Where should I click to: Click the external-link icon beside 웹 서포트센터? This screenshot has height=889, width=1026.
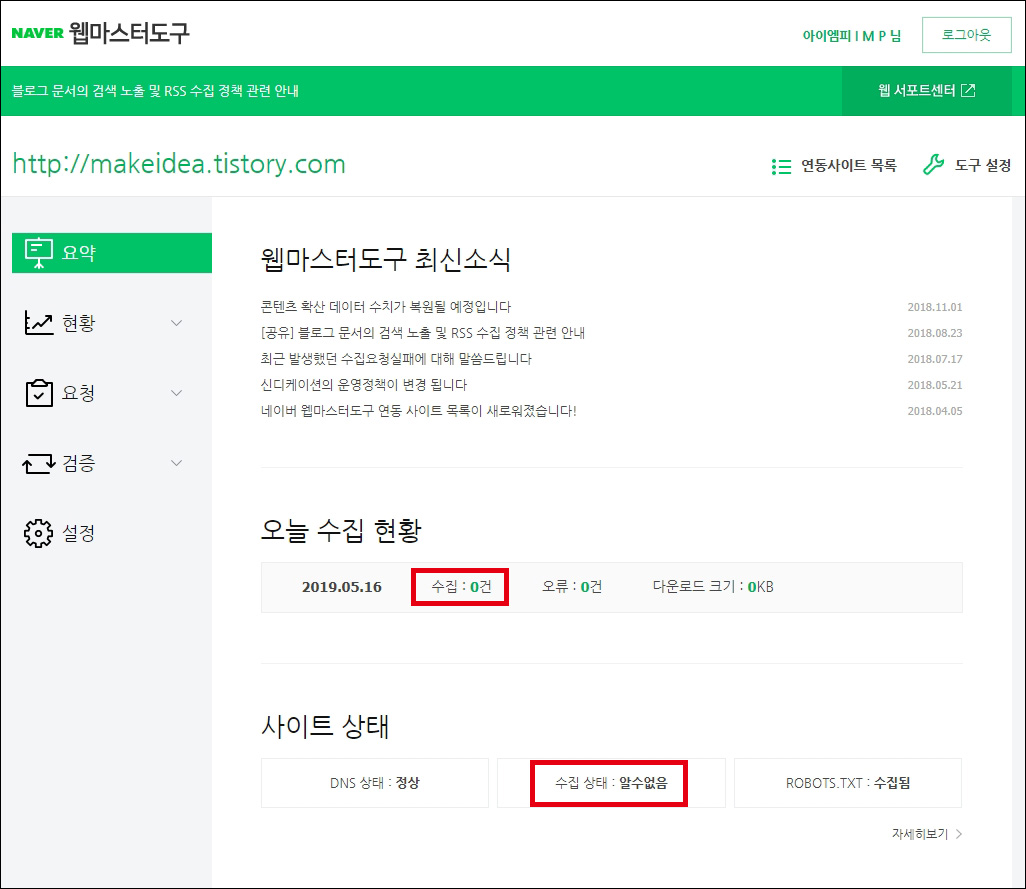coord(968,90)
